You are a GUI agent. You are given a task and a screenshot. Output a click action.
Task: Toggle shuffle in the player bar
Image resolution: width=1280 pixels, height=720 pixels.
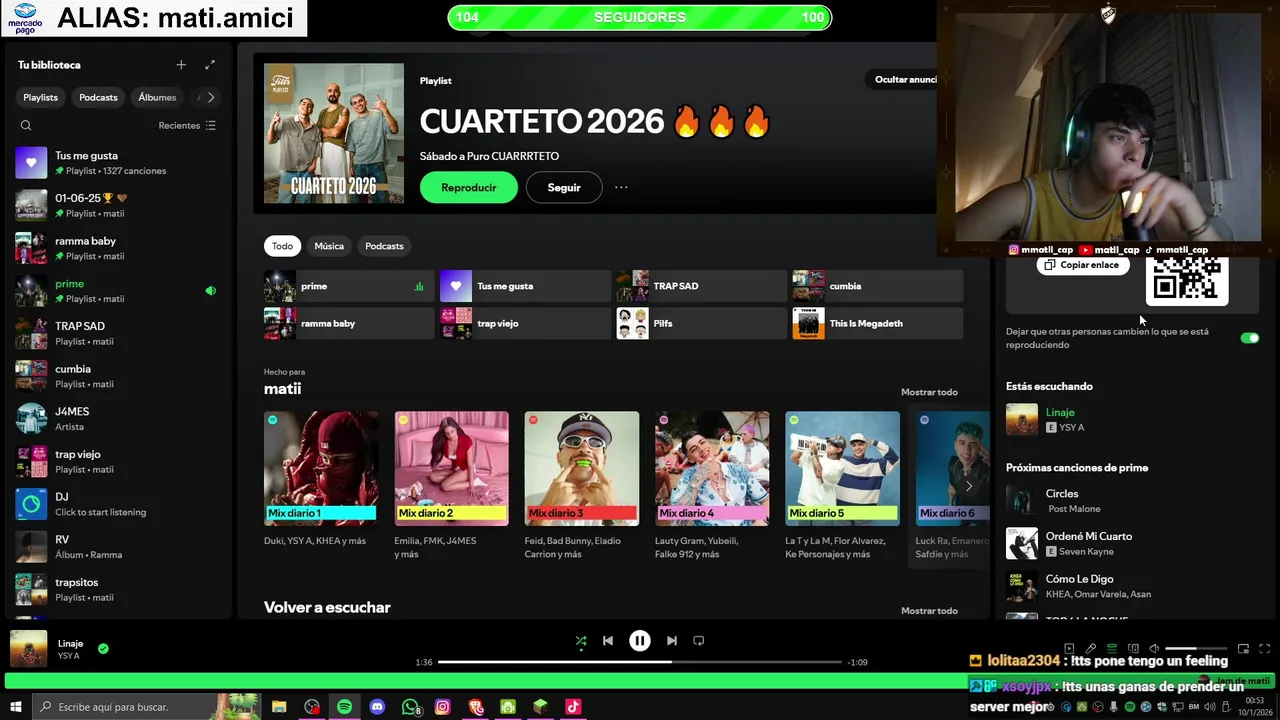(581, 641)
